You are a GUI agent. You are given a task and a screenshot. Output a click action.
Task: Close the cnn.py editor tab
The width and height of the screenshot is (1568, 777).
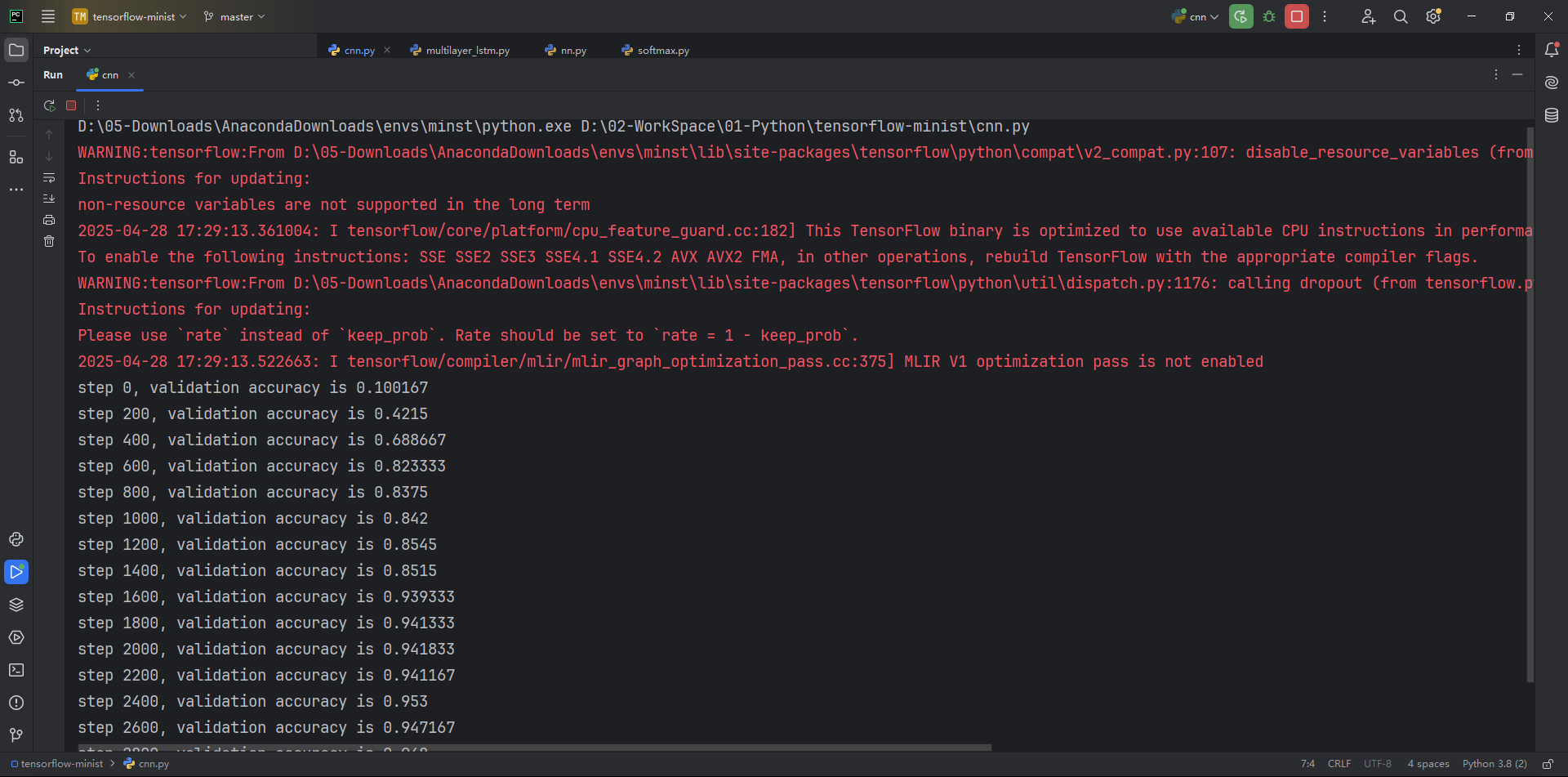pyautogui.click(x=387, y=50)
